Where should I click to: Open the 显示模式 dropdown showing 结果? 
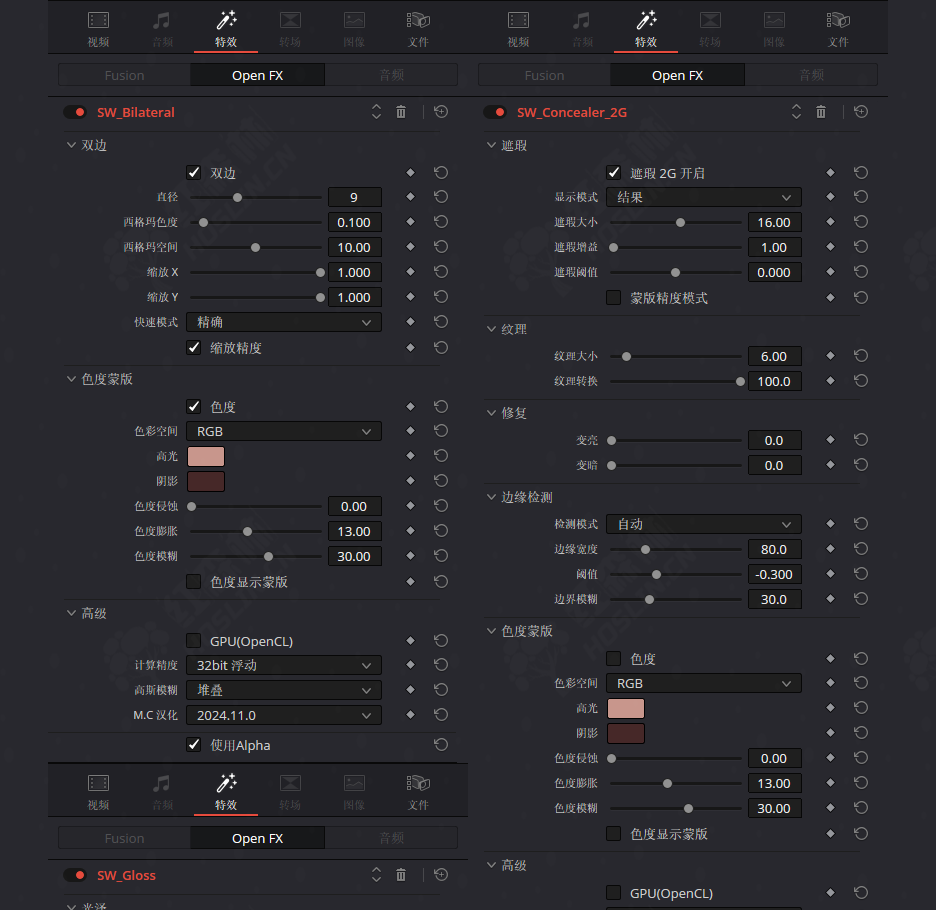(x=704, y=197)
